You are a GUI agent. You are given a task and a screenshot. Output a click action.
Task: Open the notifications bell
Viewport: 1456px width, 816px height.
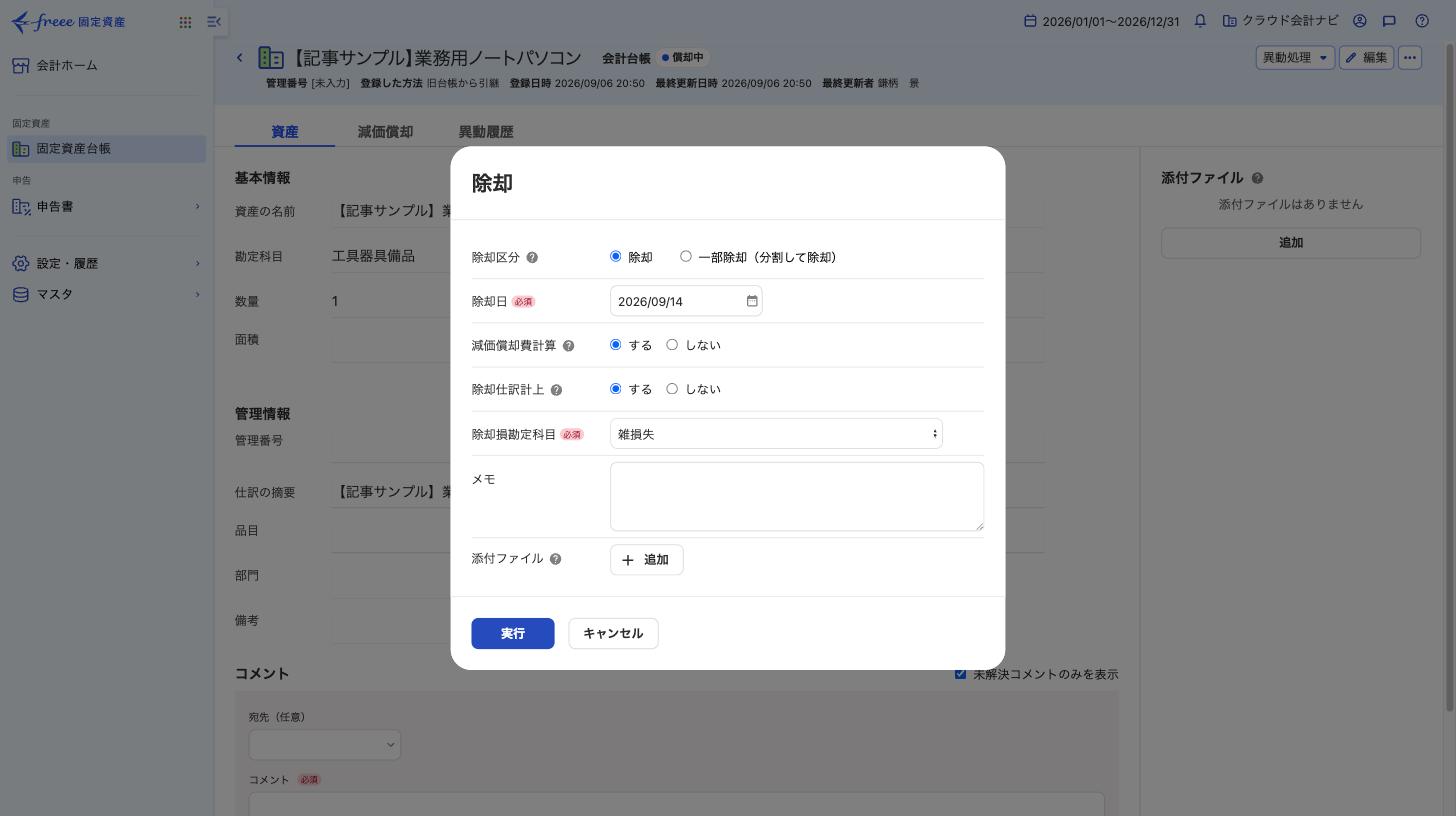click(1200, 21)
